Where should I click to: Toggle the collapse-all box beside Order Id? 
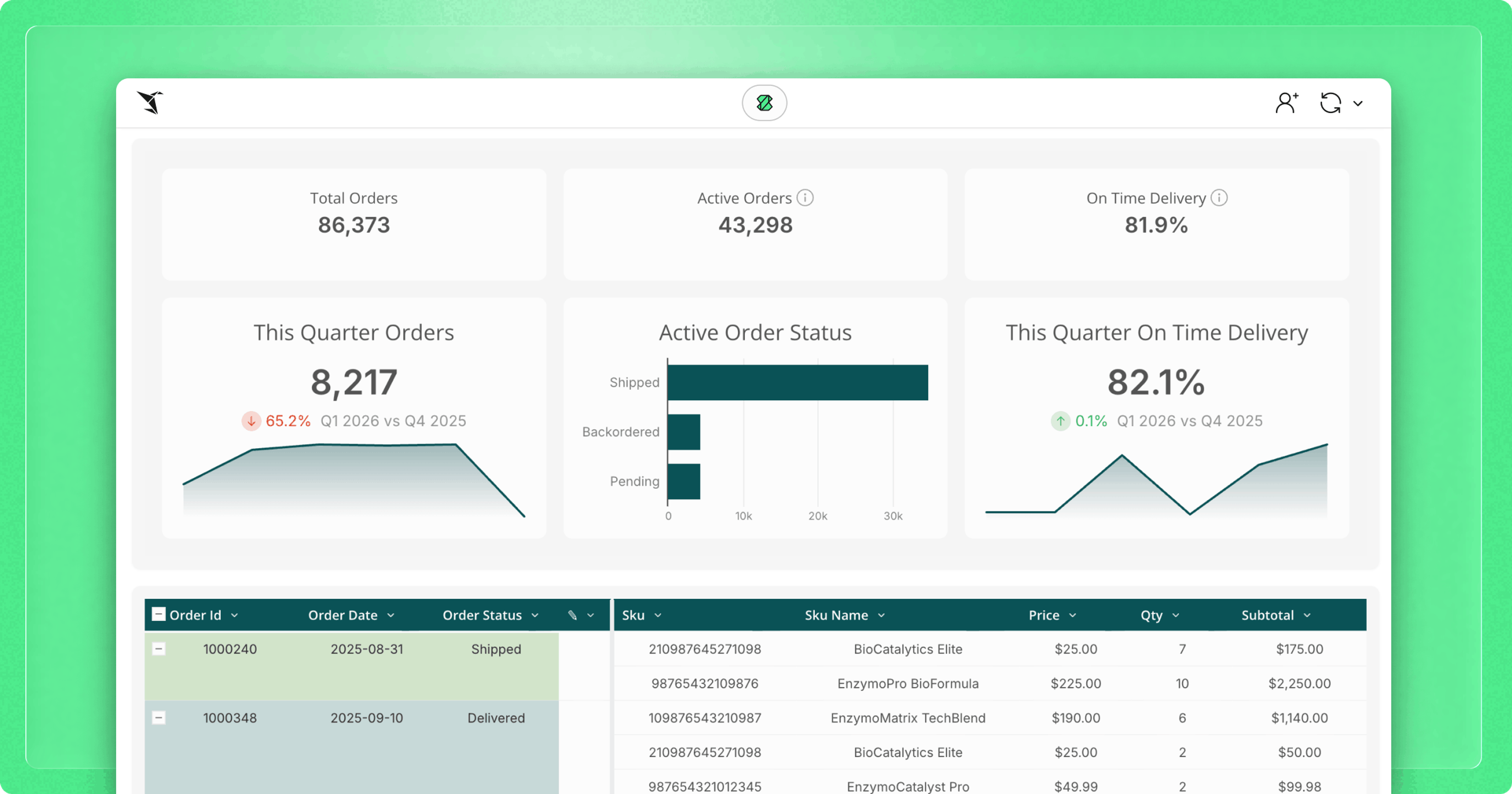coord(158,614)
